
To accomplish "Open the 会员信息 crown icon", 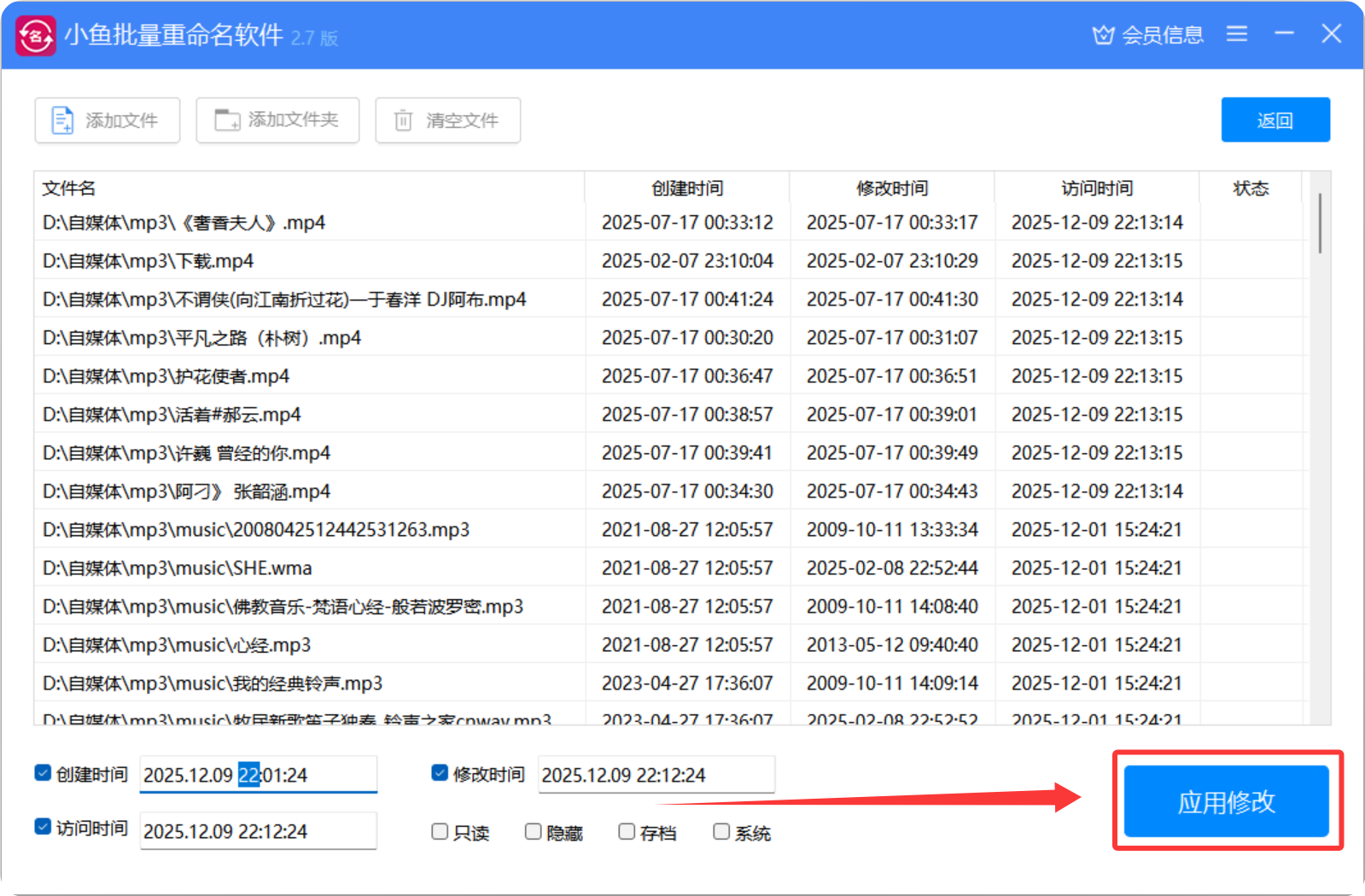I will [1103, 35].
